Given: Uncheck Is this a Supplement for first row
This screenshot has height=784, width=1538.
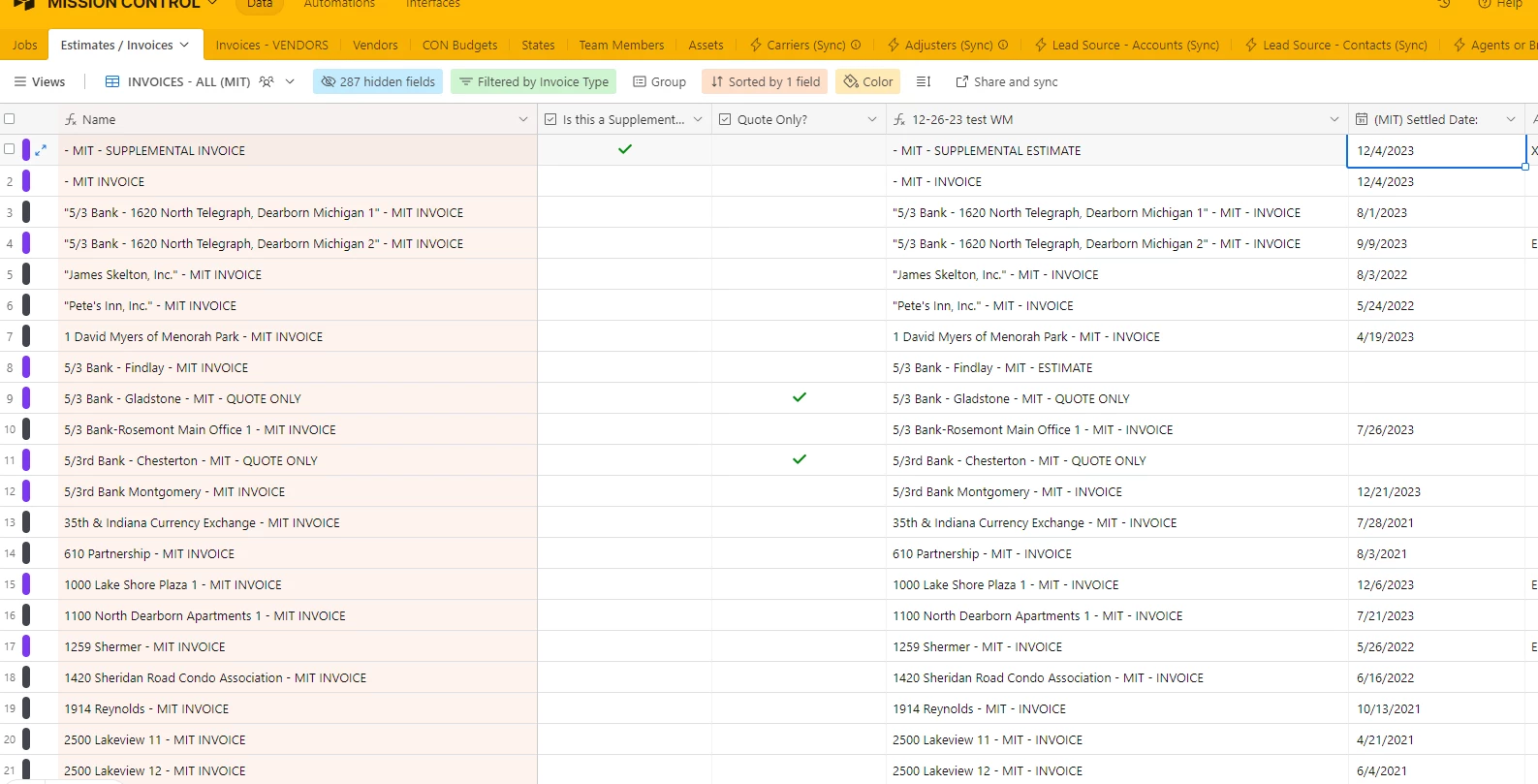Looking at the screenshot, I should [625, 149].
